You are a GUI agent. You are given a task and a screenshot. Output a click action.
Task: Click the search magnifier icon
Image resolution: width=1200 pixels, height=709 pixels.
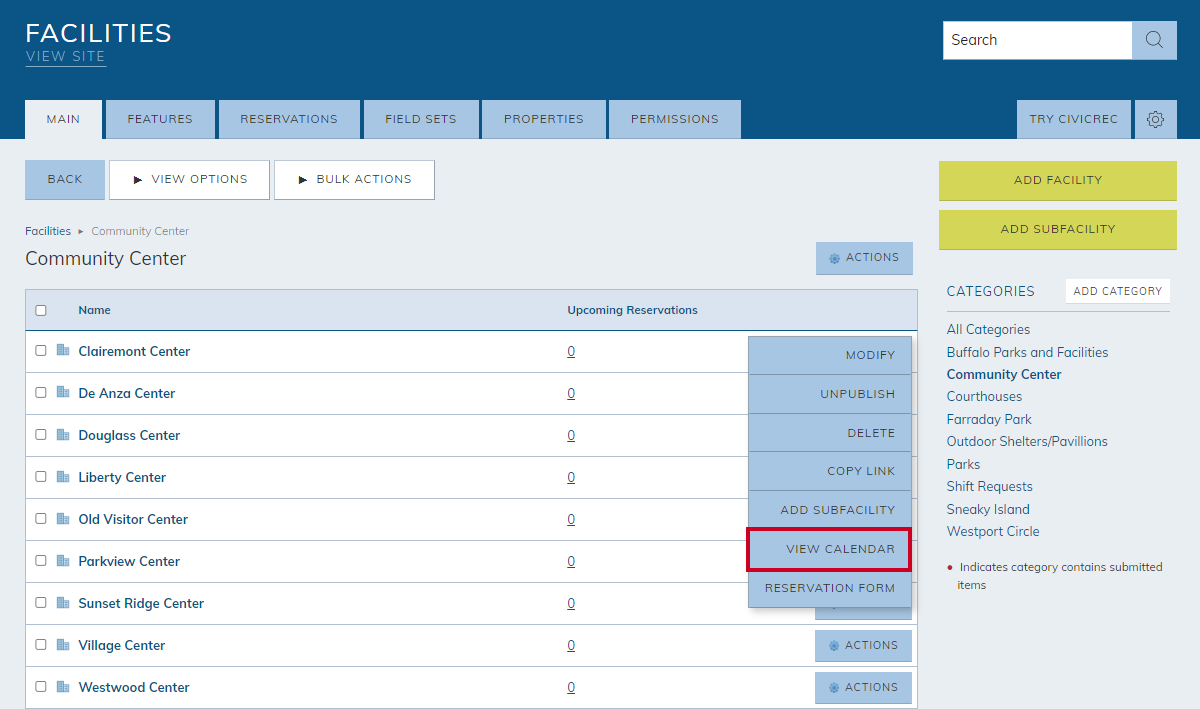coord(1154,40)
